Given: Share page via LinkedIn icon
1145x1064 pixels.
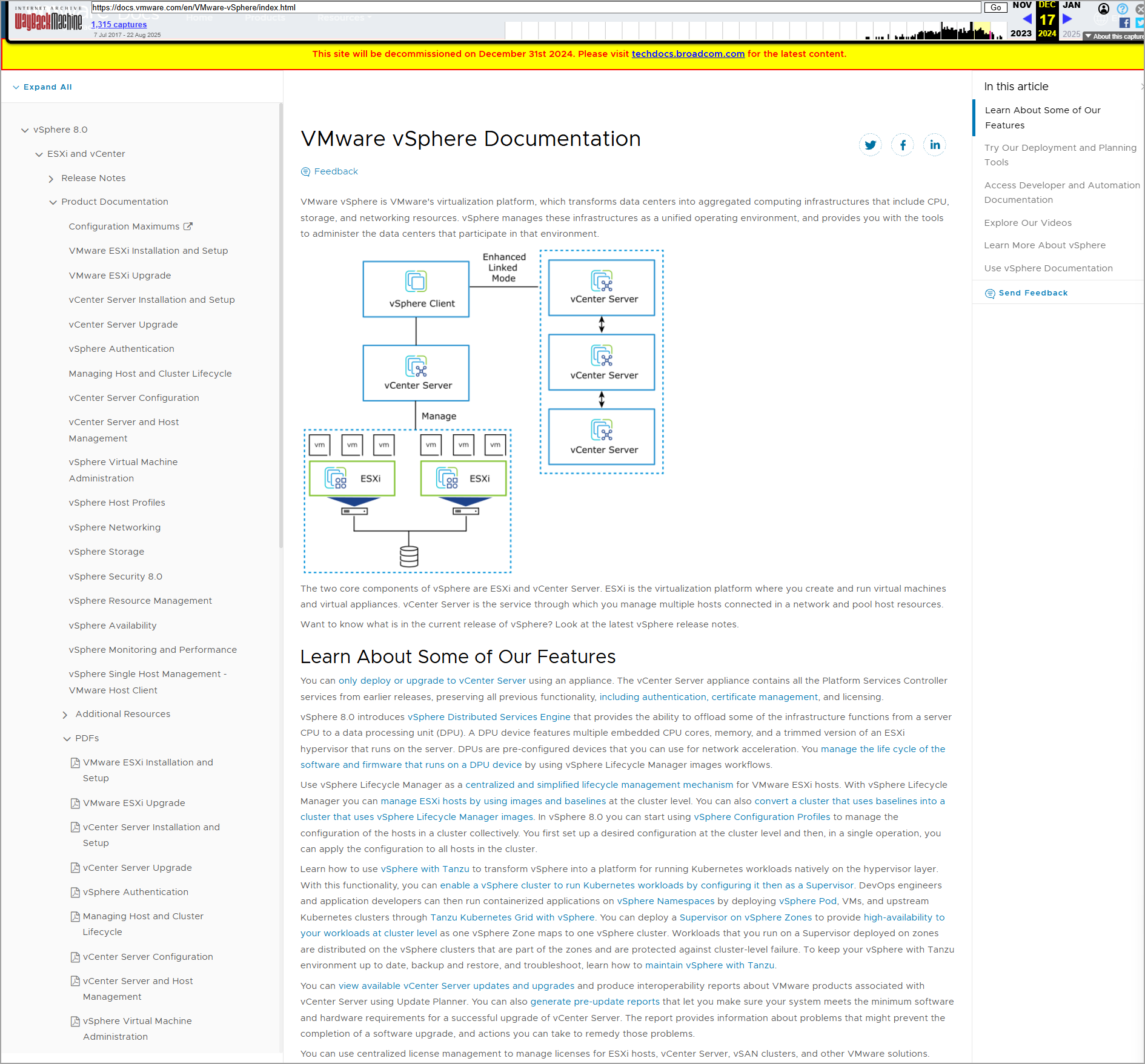Looking at the screenshot, I should click(934, 145).
